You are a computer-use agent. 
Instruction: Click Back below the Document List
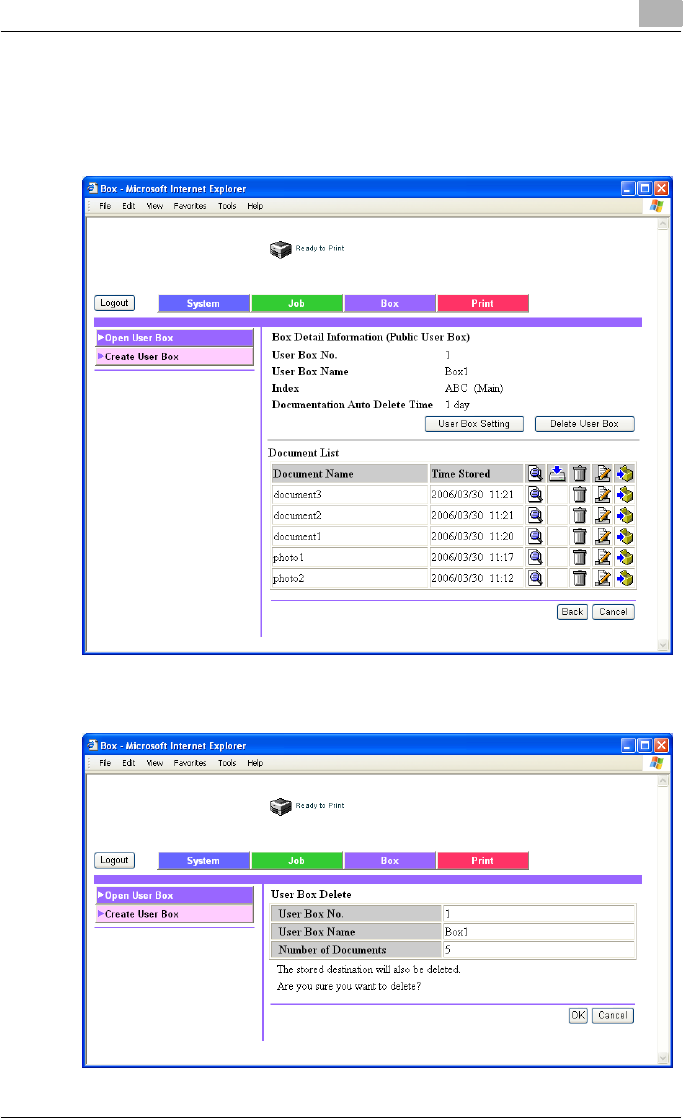coord(572,612)
